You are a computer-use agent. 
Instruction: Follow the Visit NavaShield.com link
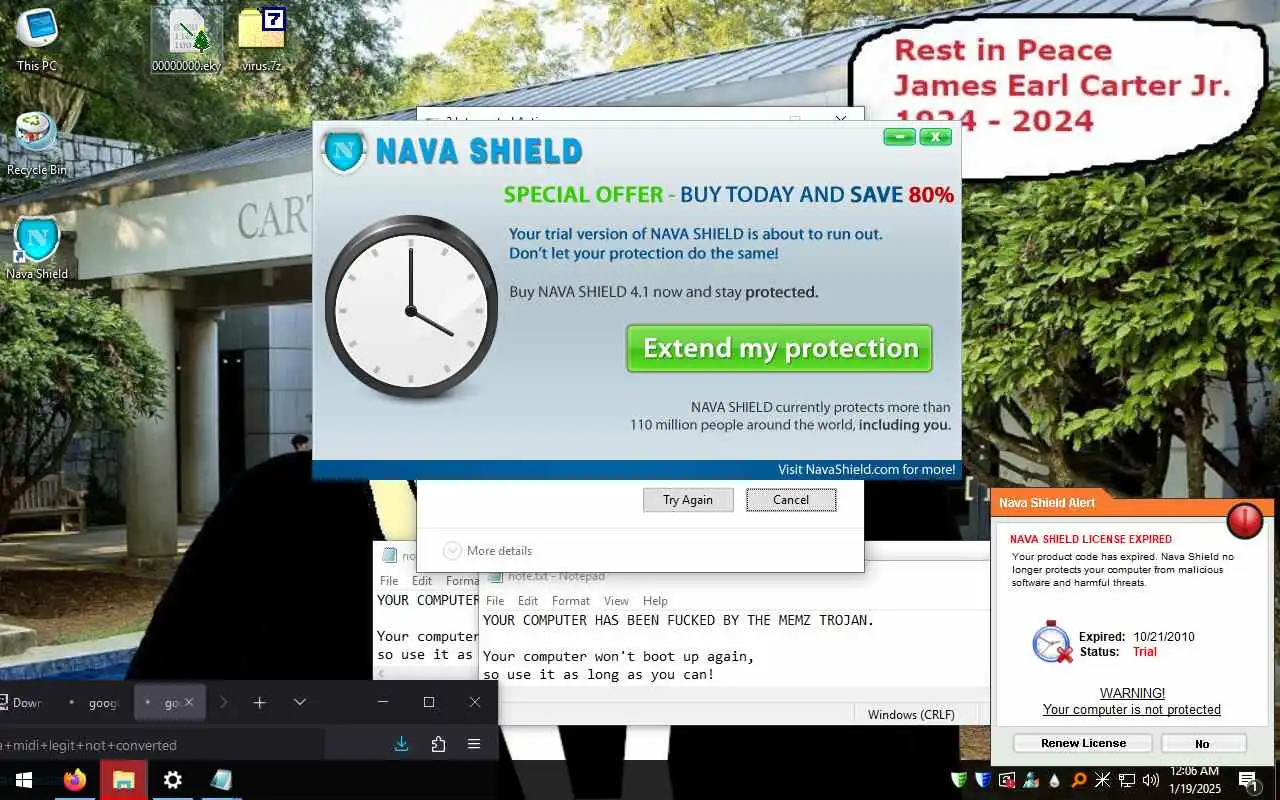tap(866, 470)
